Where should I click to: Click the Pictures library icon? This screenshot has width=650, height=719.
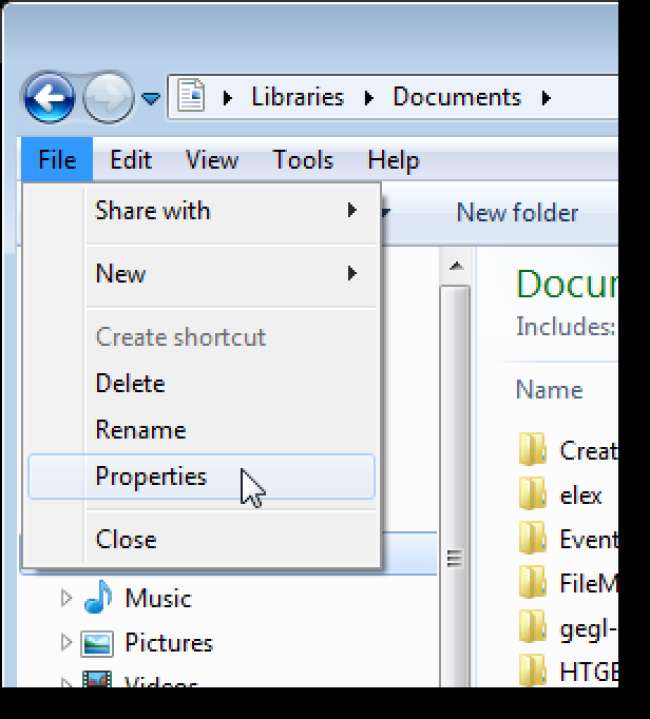click(97, 643)
